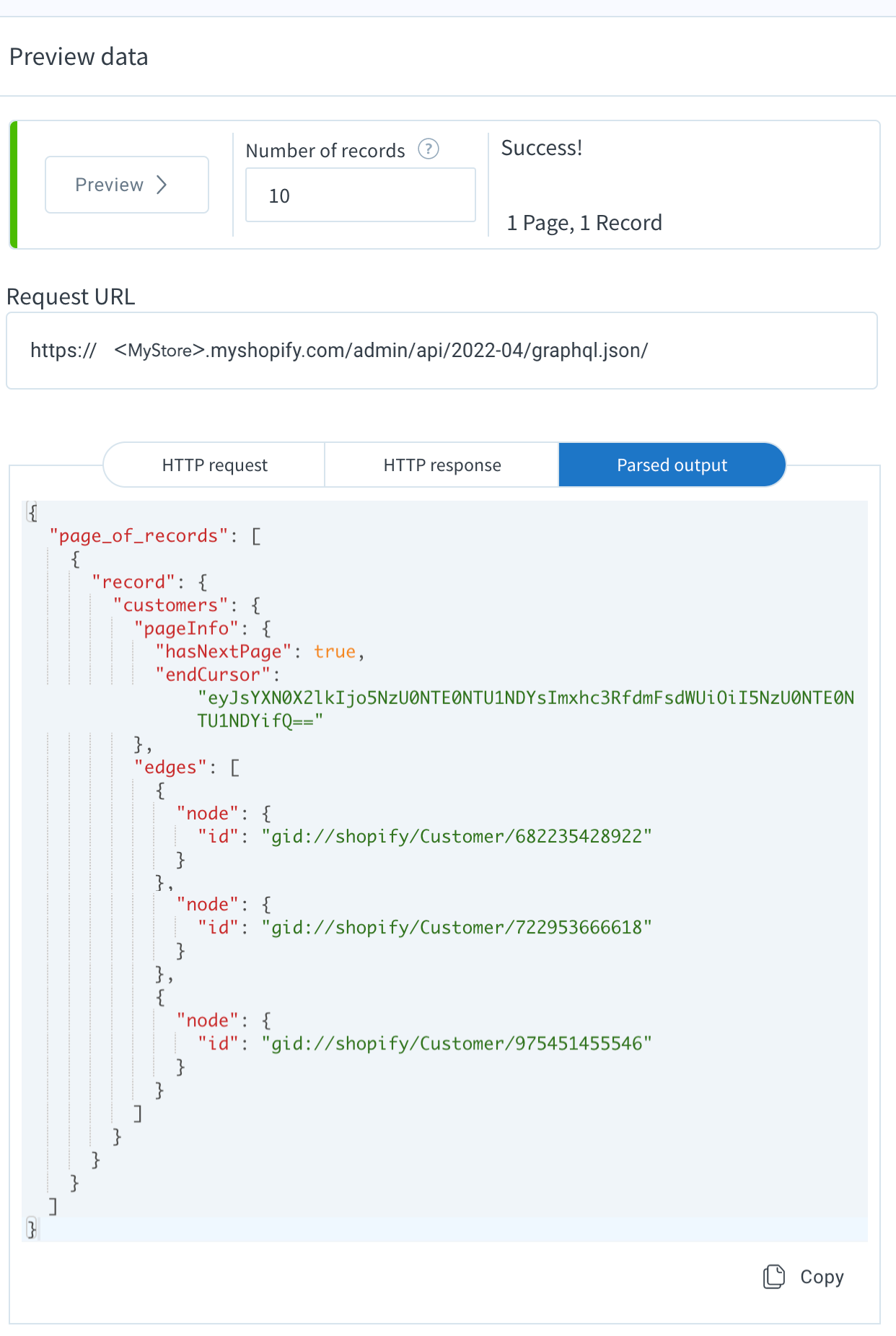Click the Request URL label
Image resolution: width=896 pixels, height=1336 pixels.
[71, 296]
